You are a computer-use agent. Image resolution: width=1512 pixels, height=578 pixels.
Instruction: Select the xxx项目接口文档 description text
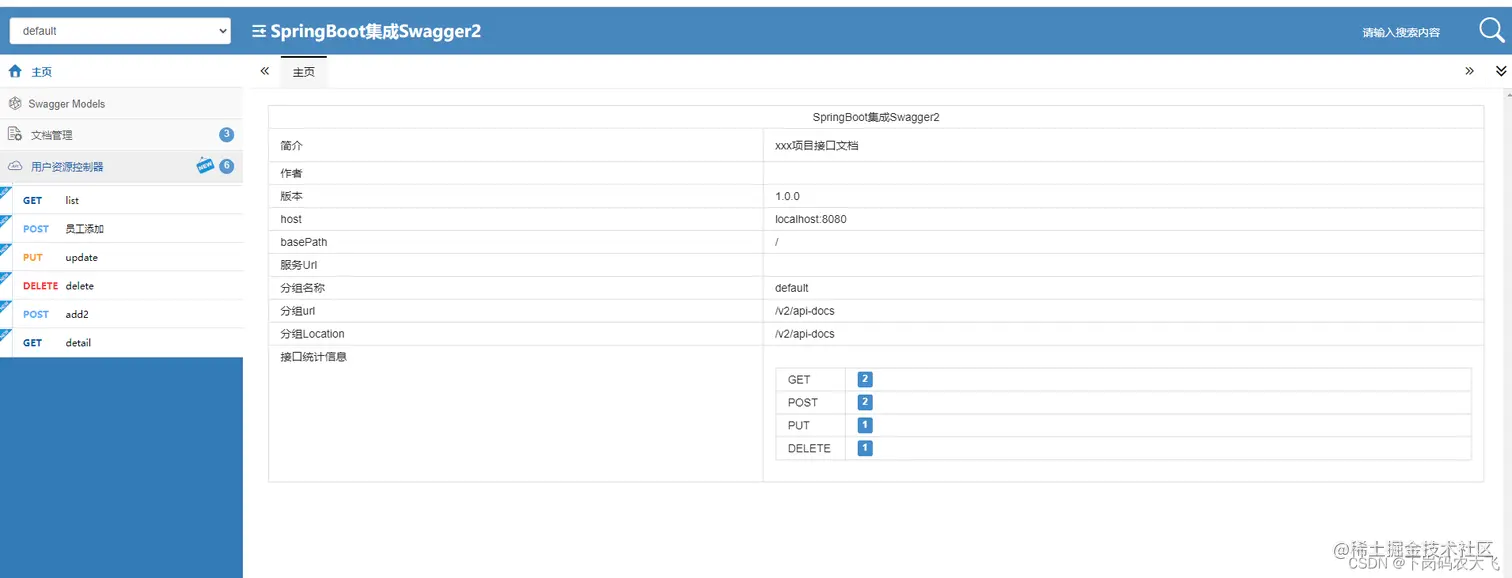click(x=817, y=145)
